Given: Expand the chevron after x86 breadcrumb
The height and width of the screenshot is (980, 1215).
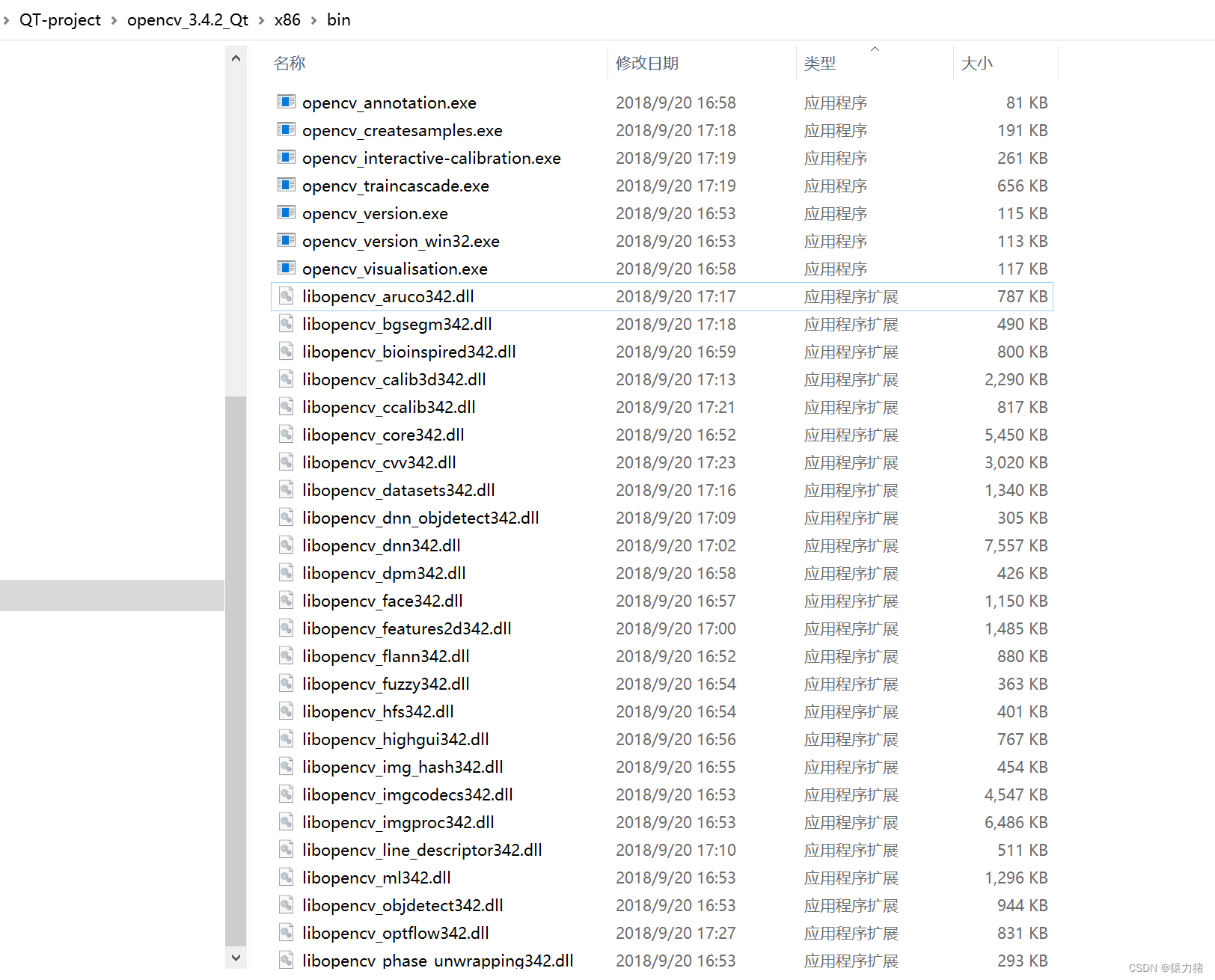Looking at the screenshot, I should 313,19.
